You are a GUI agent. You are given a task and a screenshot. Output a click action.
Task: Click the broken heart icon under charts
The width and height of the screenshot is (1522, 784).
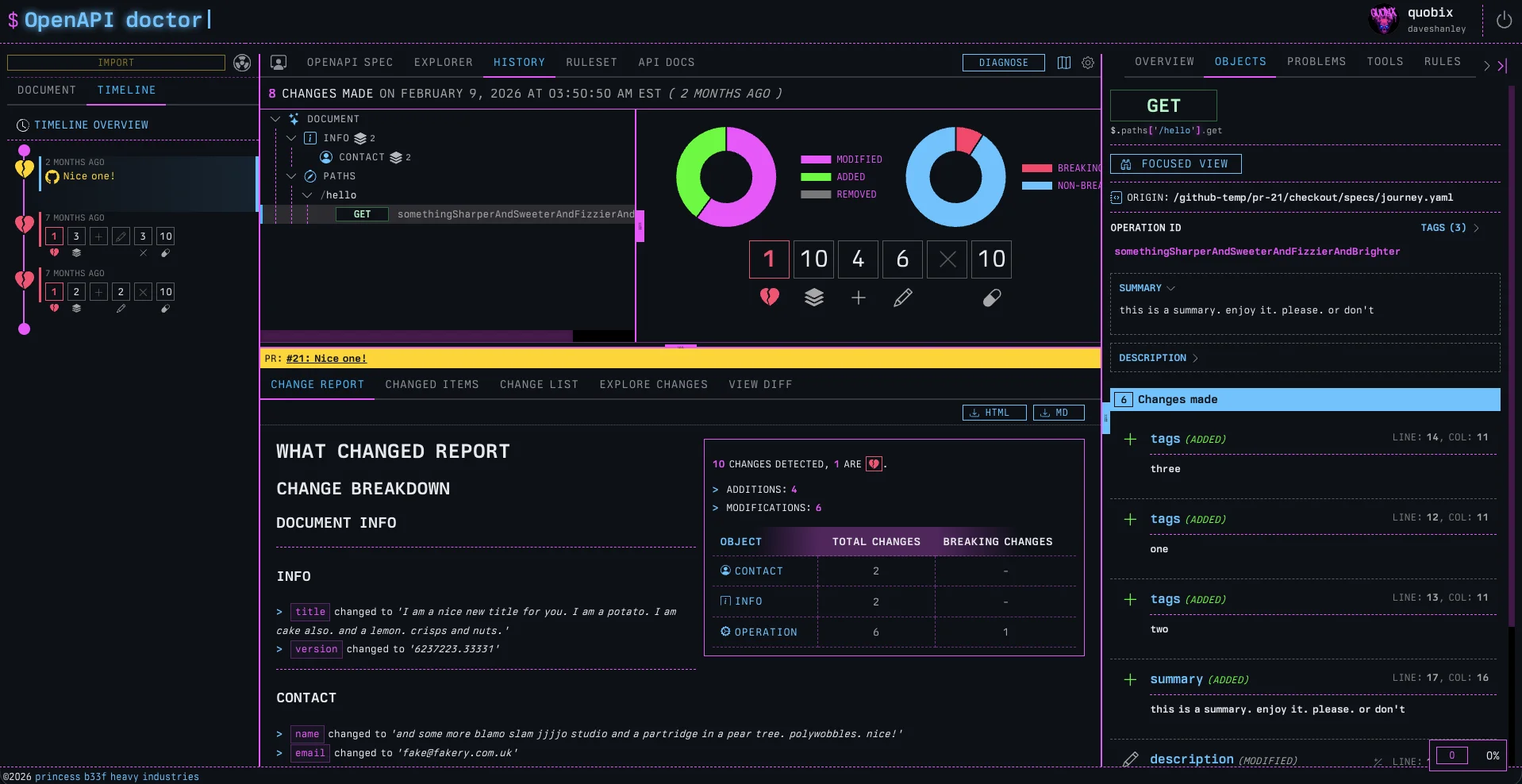point(769,298)
